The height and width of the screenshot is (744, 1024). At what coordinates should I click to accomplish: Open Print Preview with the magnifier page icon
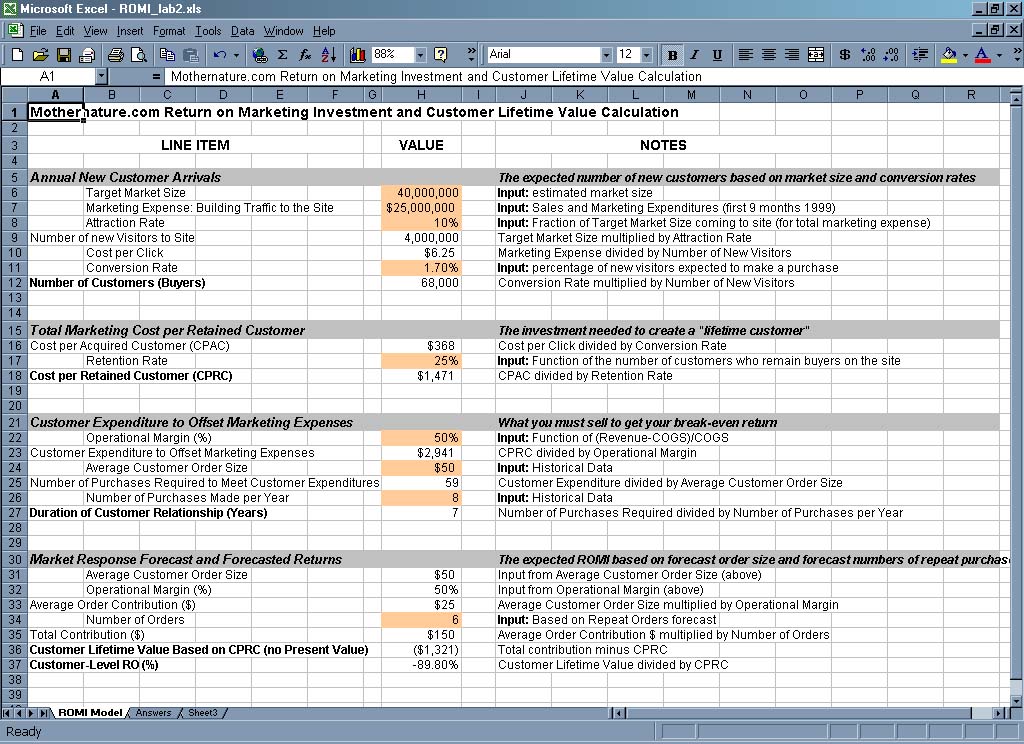pyautogui.click(x=138, y=55)
